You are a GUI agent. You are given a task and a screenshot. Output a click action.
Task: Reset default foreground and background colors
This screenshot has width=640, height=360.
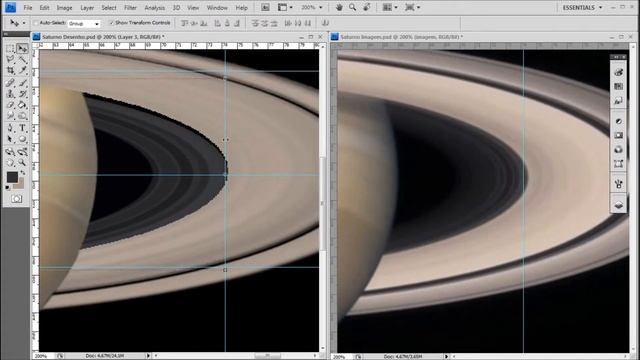coord(8,188)
